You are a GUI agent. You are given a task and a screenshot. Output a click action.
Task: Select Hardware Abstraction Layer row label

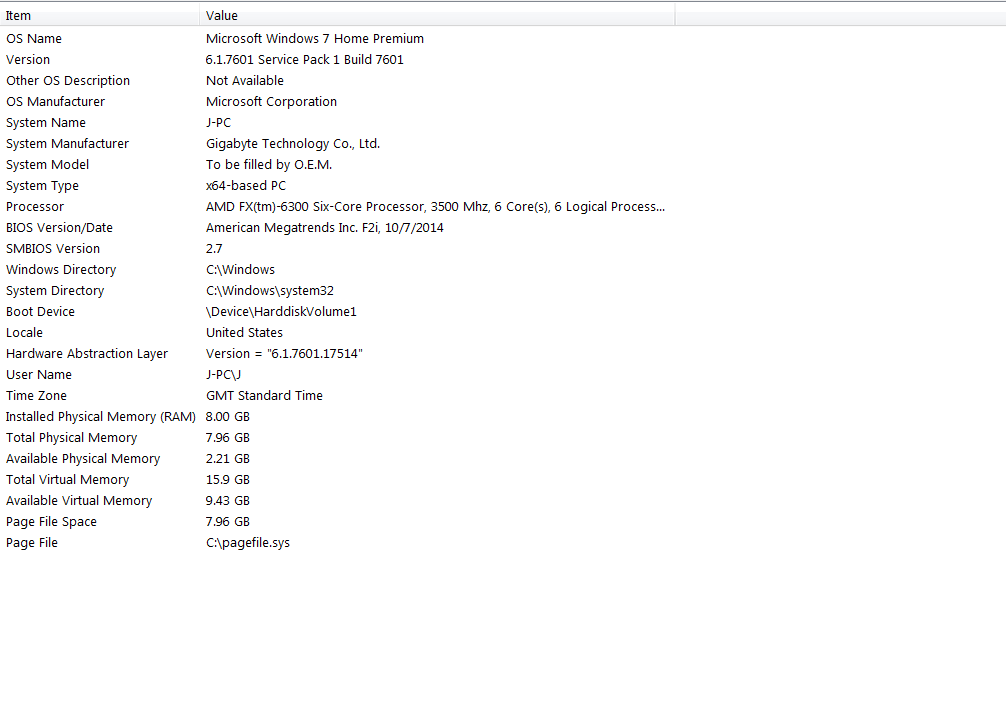(87, 354)
